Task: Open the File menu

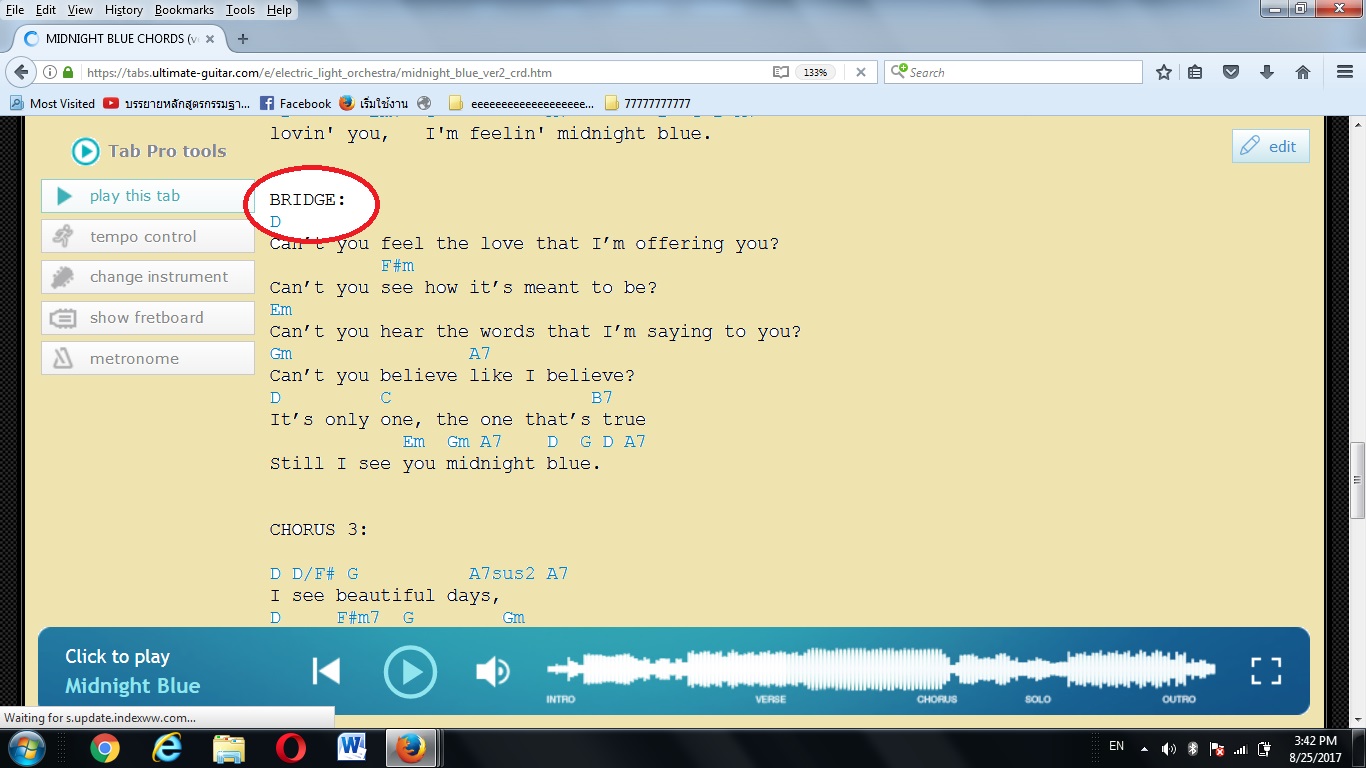Action: 15,10
